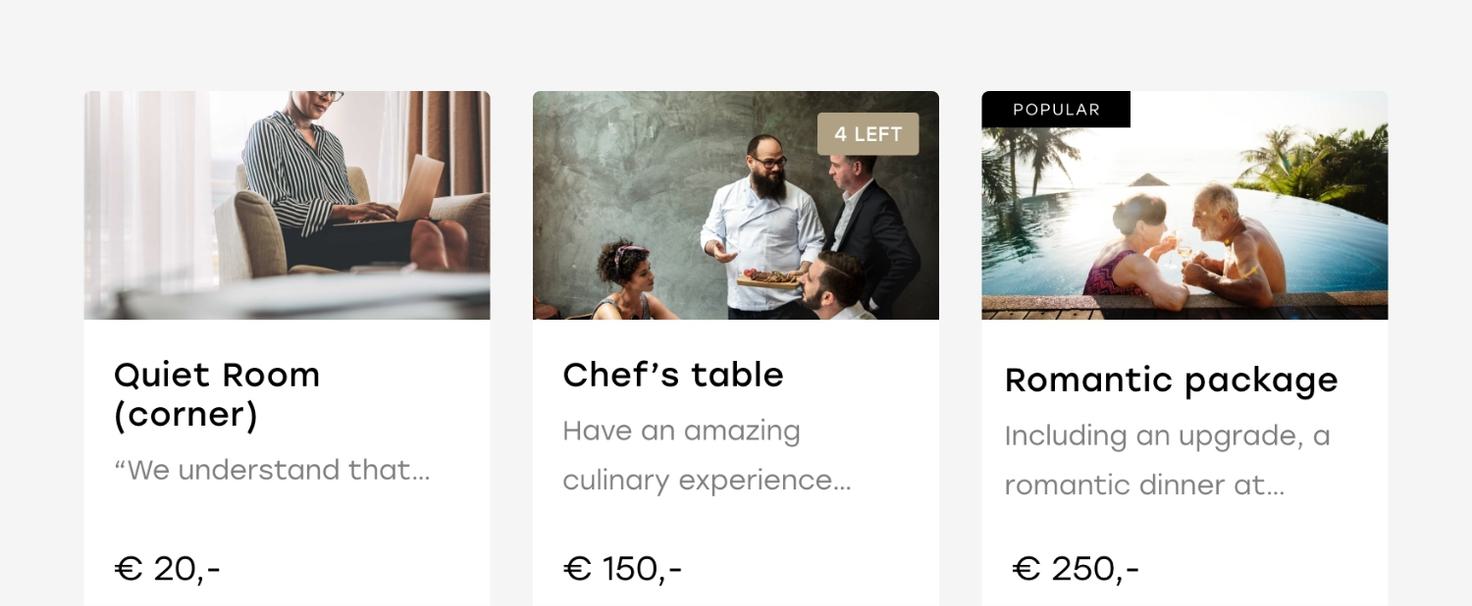Open the Quiet Room laptop photo
The width and height of the screenshot is (1472, 606).
(x=287, y=205)
